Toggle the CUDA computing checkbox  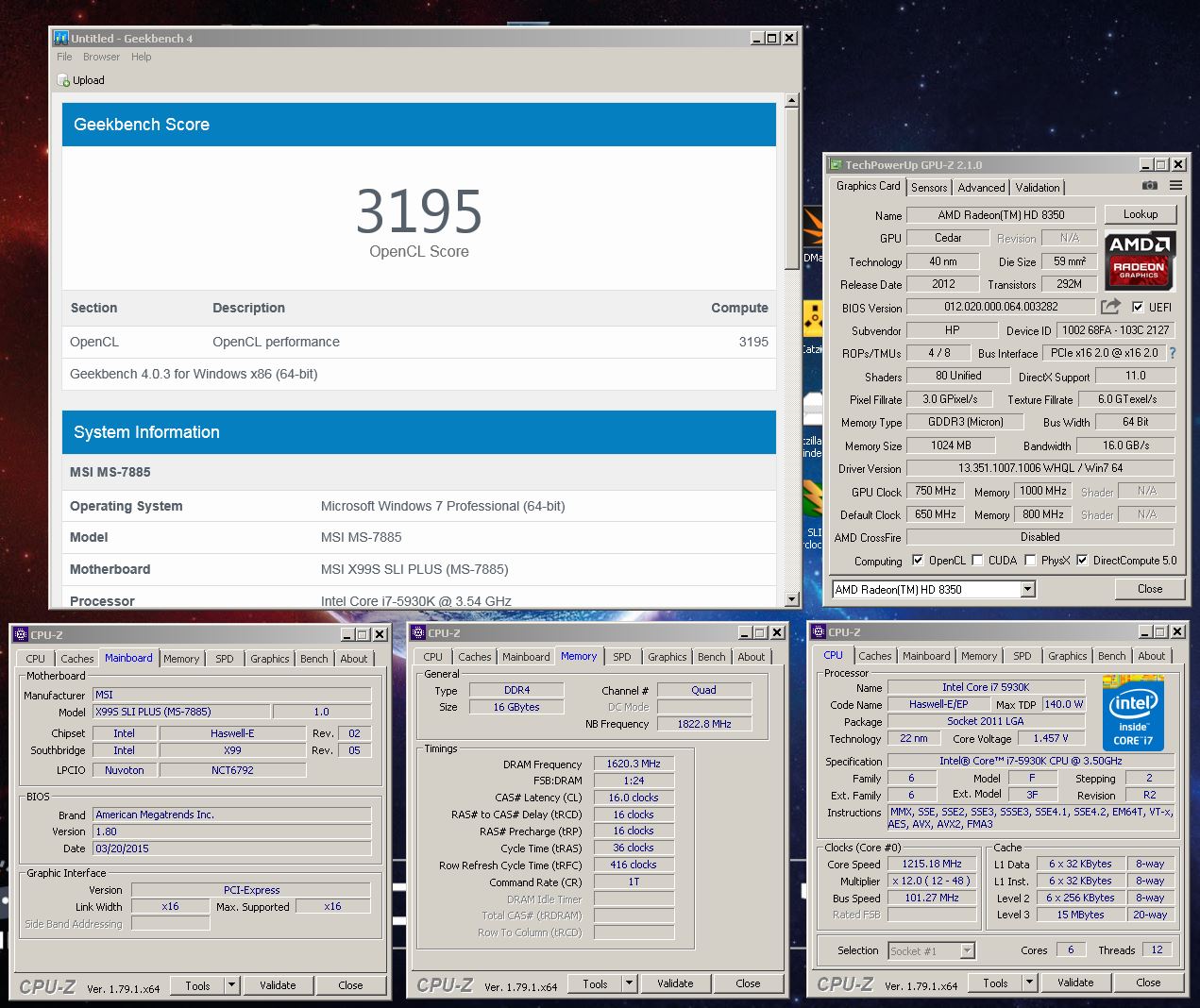977,560
